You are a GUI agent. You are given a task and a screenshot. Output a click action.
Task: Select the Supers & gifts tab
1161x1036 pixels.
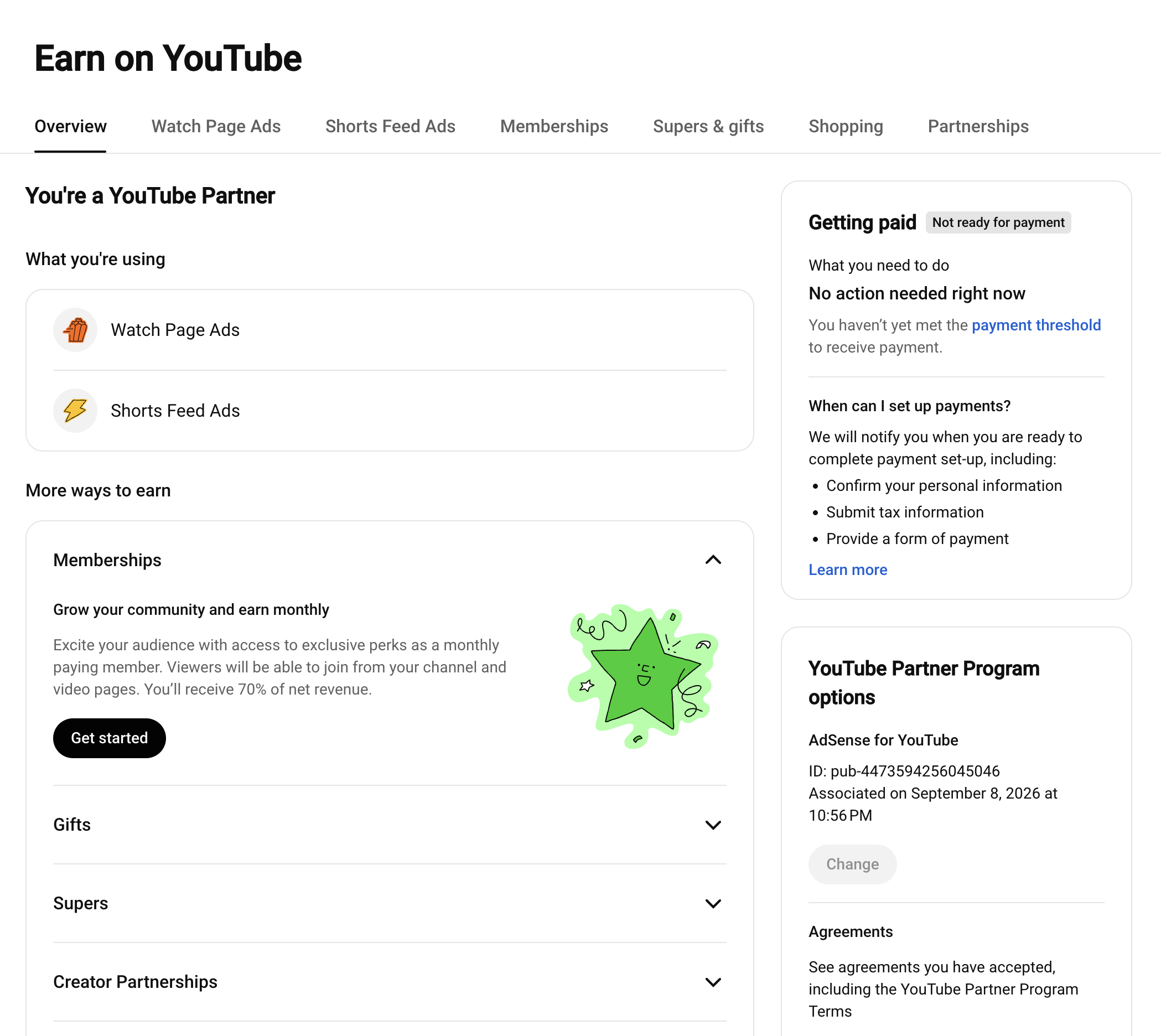(x=708, y=126)
